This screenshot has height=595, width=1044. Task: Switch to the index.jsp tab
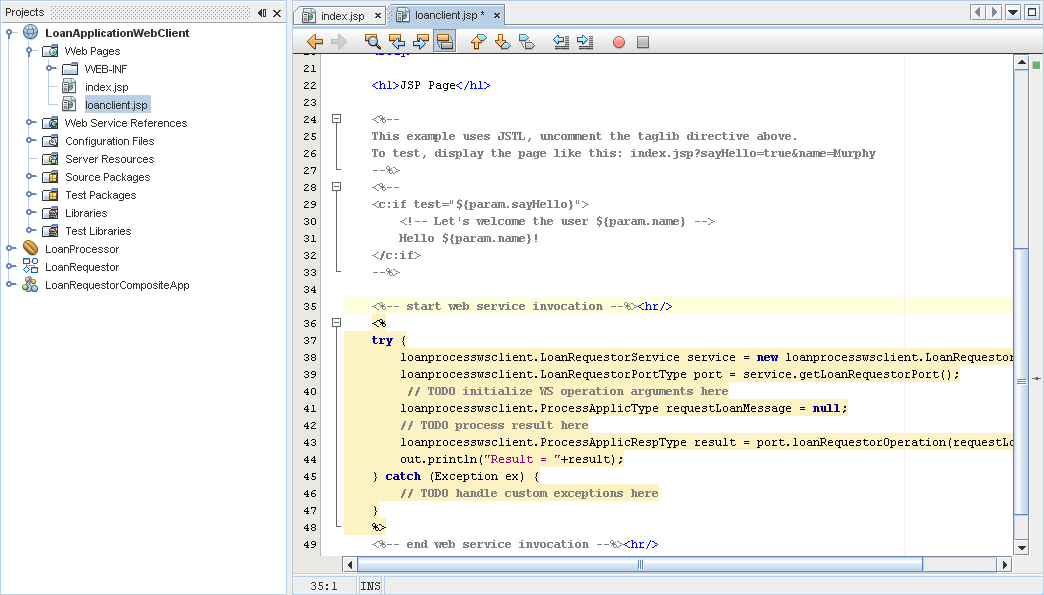(342, 16)
